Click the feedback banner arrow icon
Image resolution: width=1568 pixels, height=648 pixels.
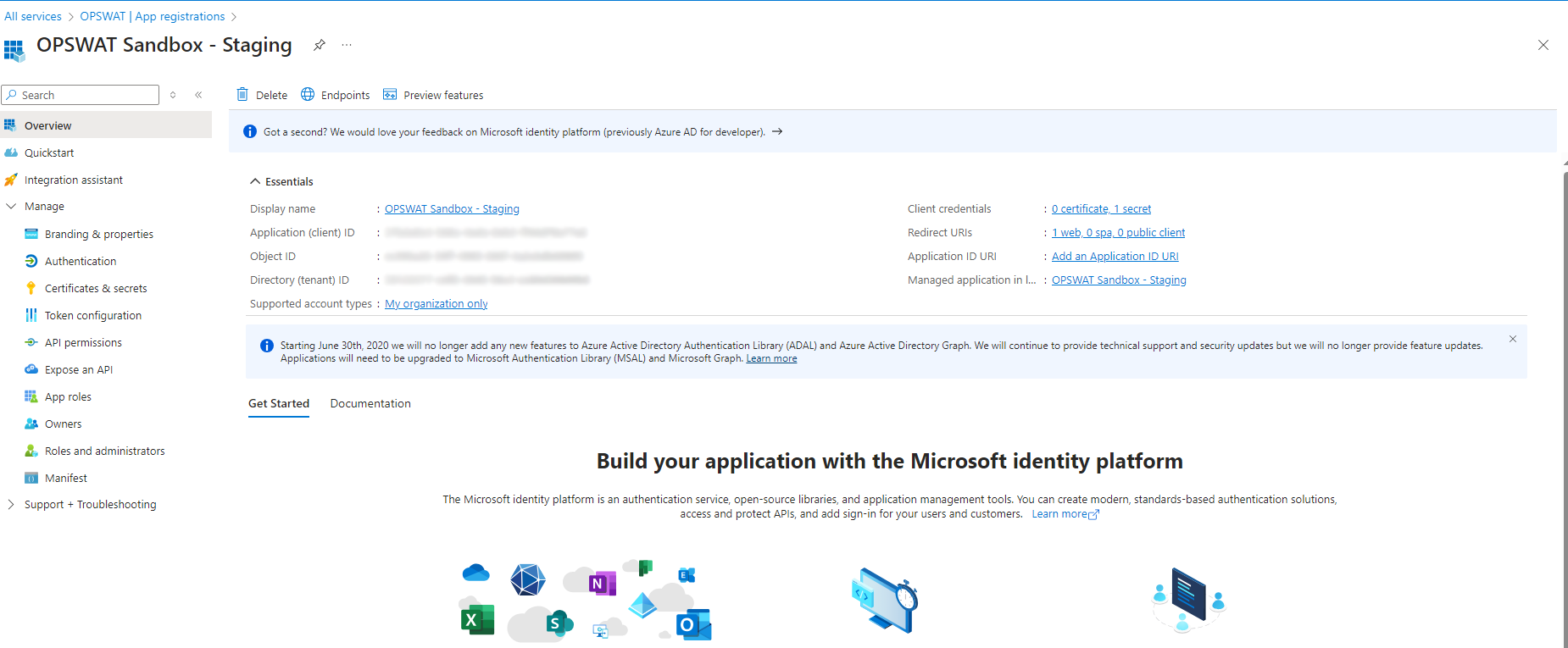click(x=777, y=131)
